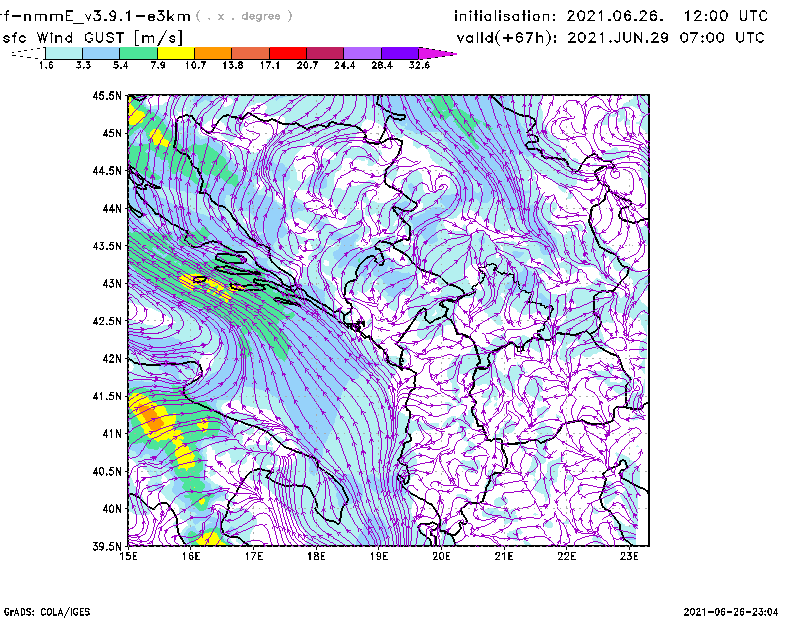Click the 'valid(+67h):' label
Screen dimensions: 800x618
[x=507, y=38]
